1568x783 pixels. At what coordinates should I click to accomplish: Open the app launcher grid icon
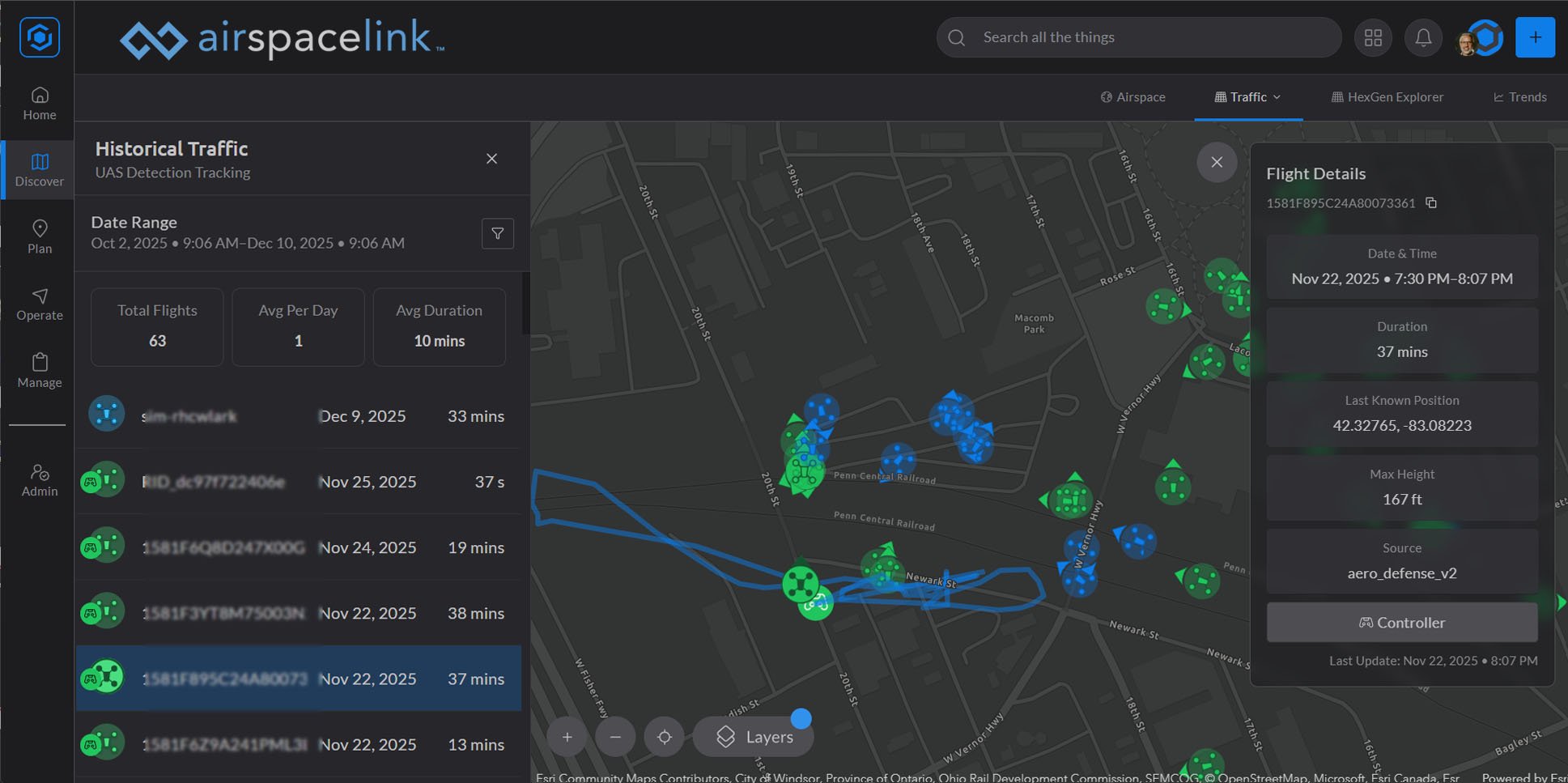(x=1373, y=37)
